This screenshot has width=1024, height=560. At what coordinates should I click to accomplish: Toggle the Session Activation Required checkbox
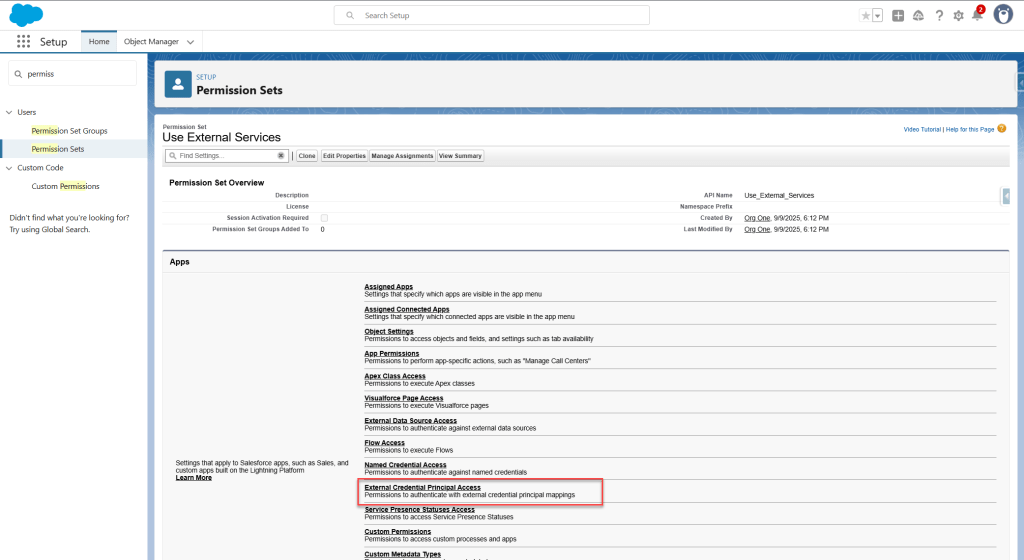click(x=324, y=217)
